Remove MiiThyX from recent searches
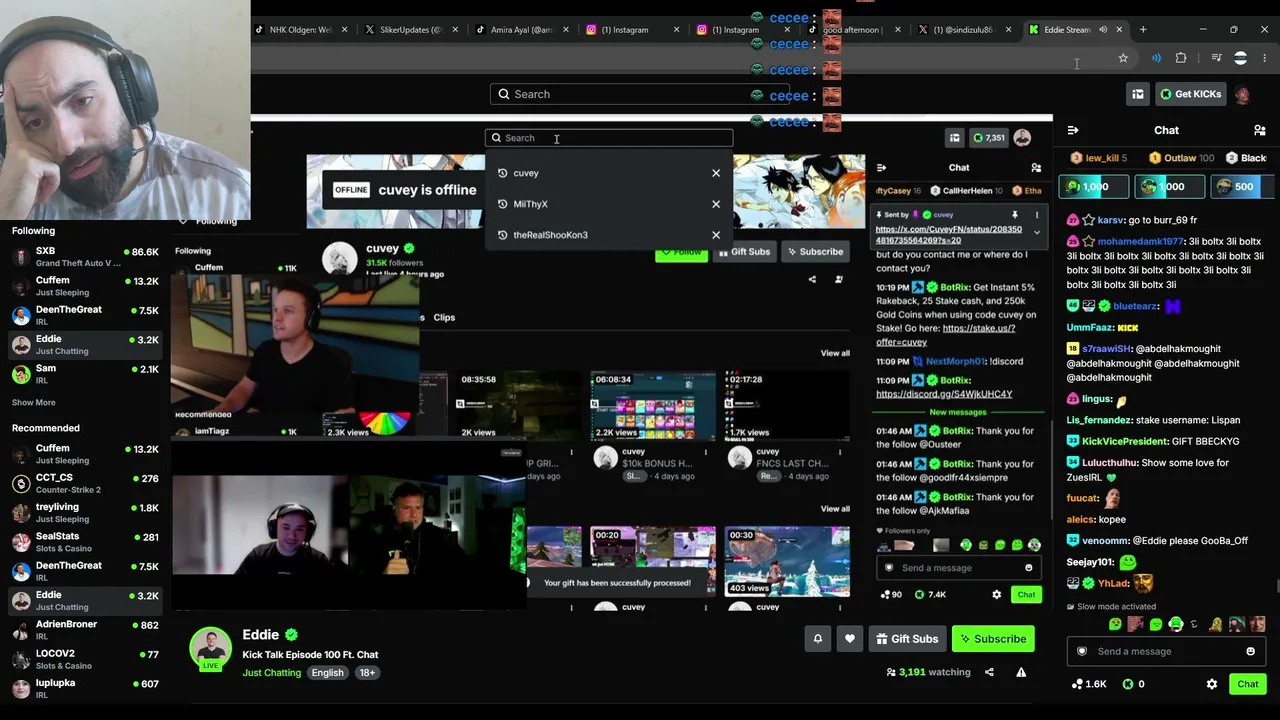 [x=716, y=204]
